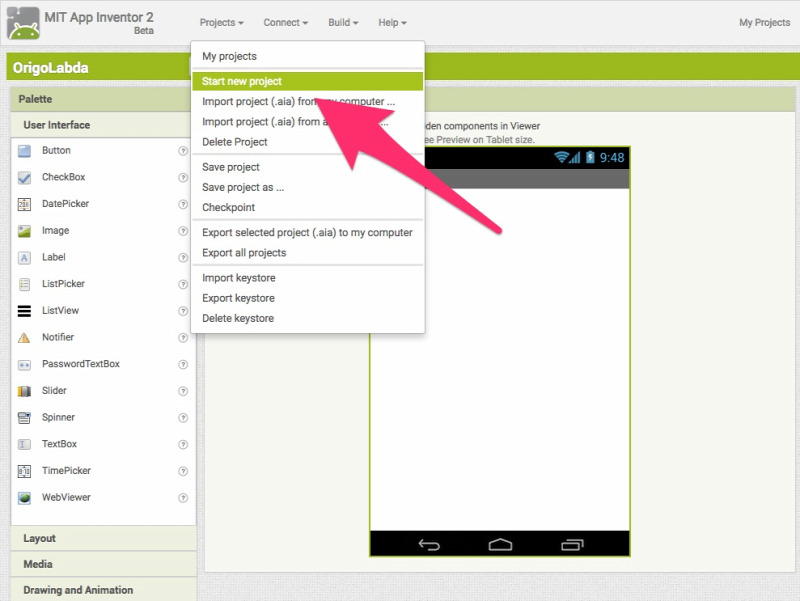Image resolution: width=800 pixels, height=601 pixels.
Task: Collapse the User Interface palette section
Action: (x=103, y=125)
